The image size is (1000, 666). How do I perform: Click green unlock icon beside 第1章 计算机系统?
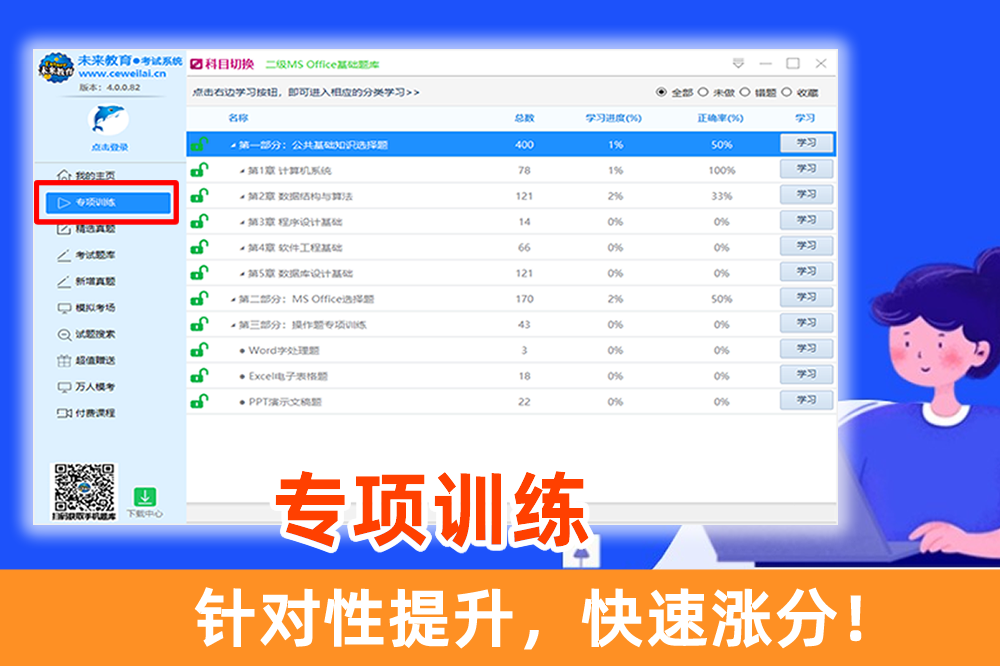[x=200, y=170]
